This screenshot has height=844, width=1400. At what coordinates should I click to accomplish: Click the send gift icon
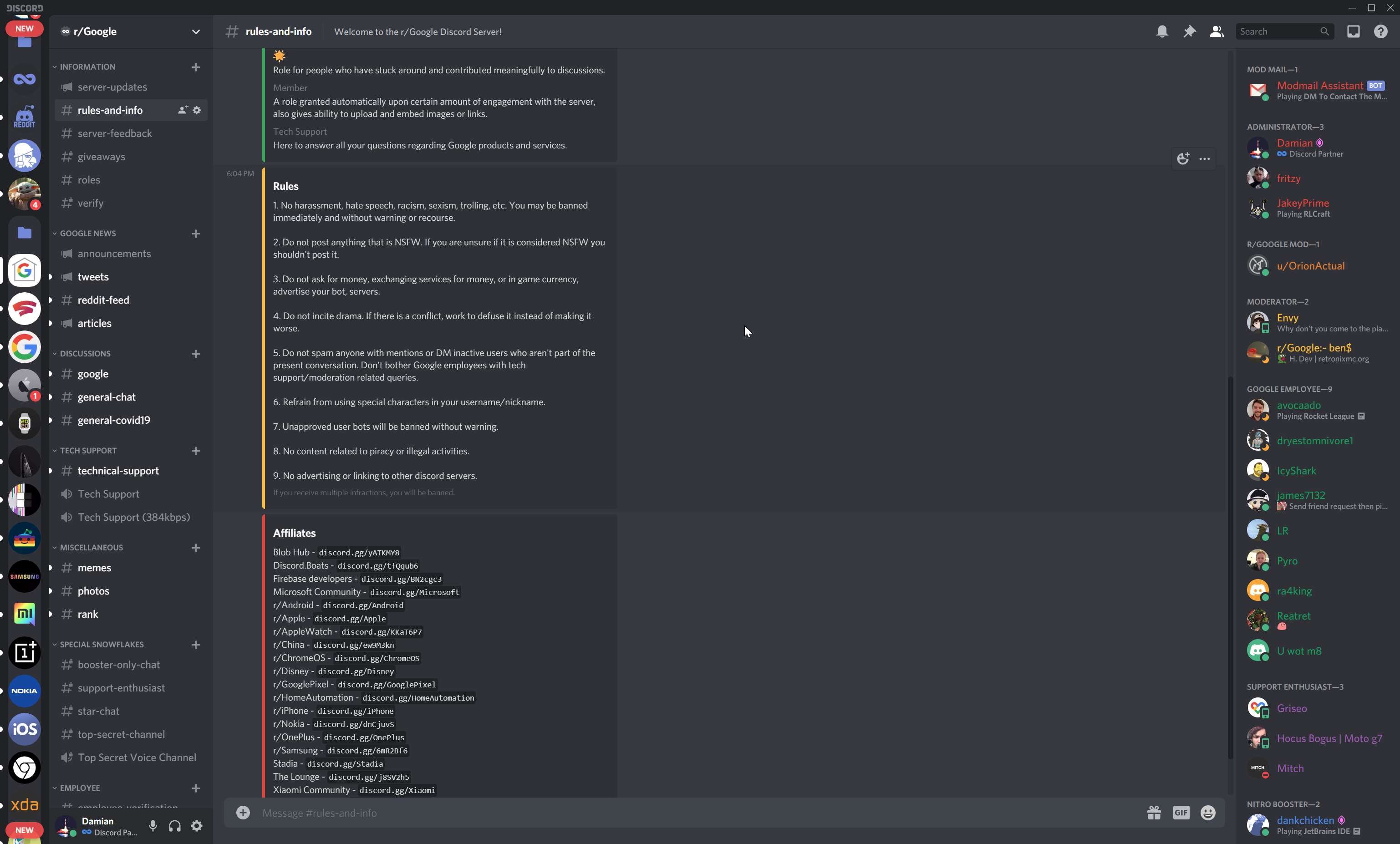pos(1154,813)
